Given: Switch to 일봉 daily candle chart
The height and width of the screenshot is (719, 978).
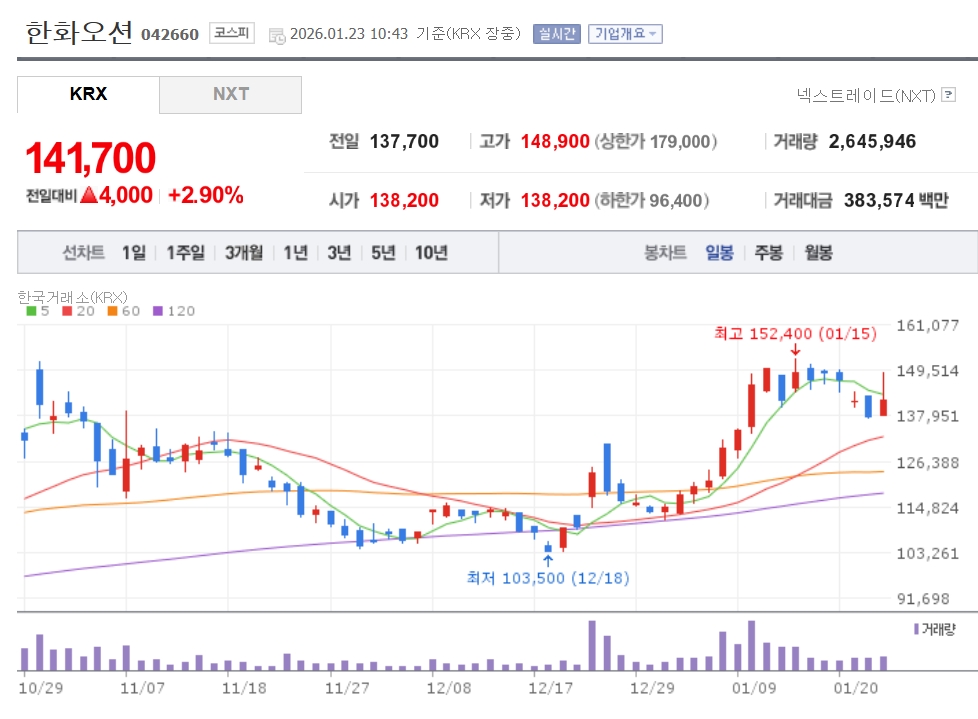Looking at the screenshot, I should [x=719, y=252].
